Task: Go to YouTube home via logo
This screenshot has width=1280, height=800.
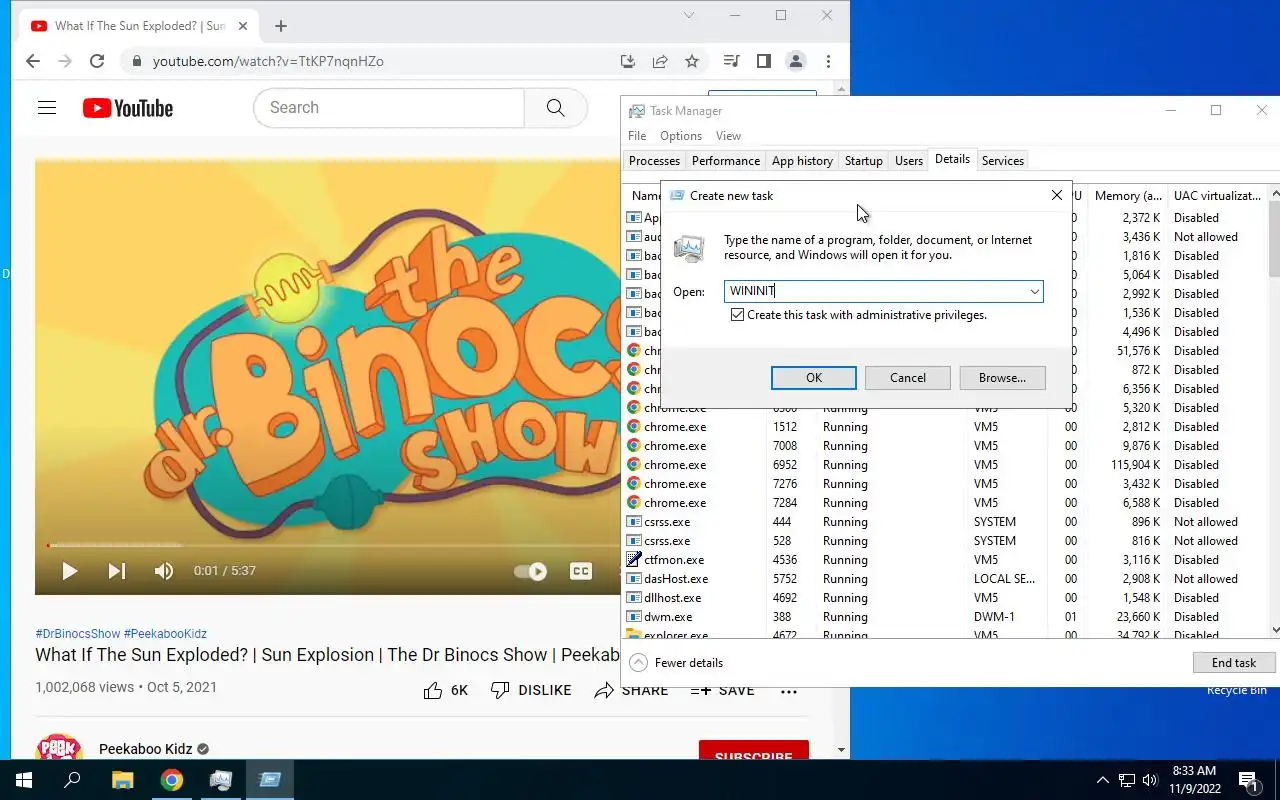Action: click(128, 108)
